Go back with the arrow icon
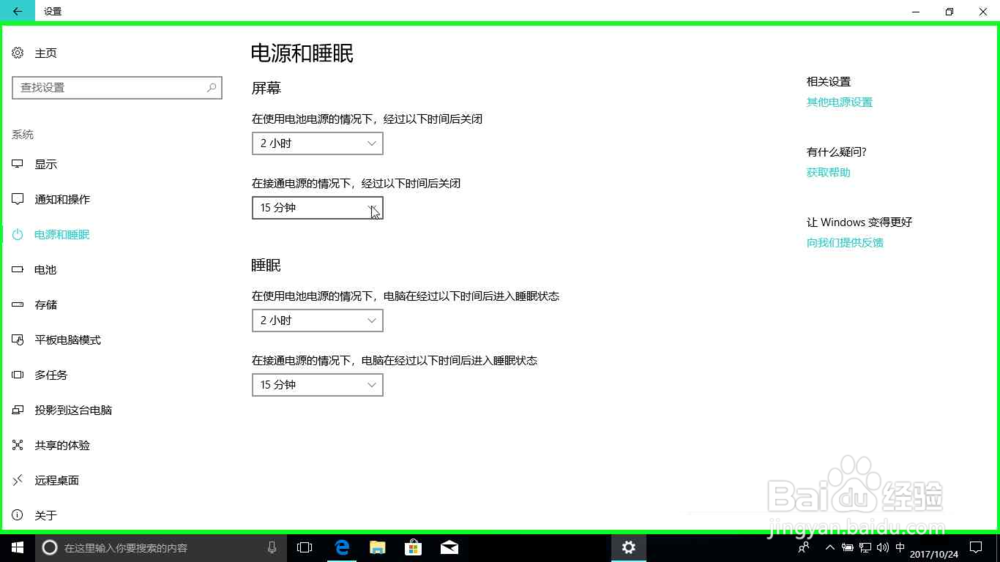This screenshot has width=1000, height=562. tap(17, 11)
